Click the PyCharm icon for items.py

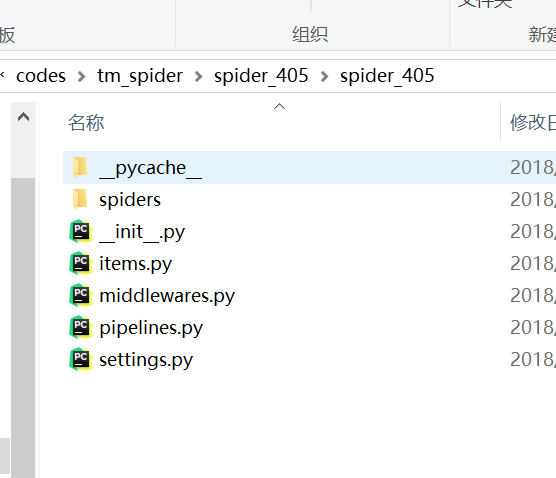click(x=81, y=263)
